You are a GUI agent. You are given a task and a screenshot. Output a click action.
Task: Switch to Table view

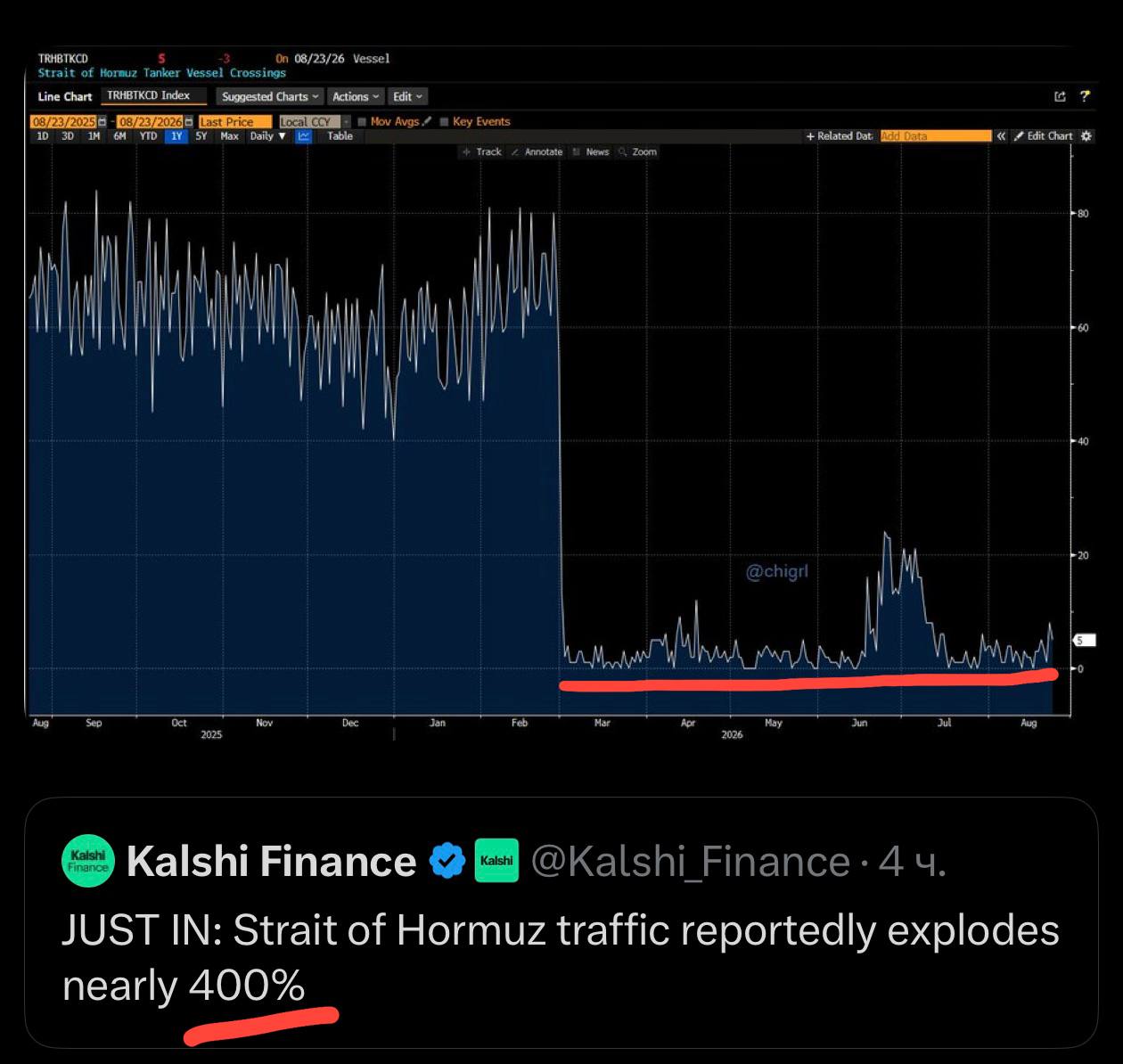click(x=340, y=136)
